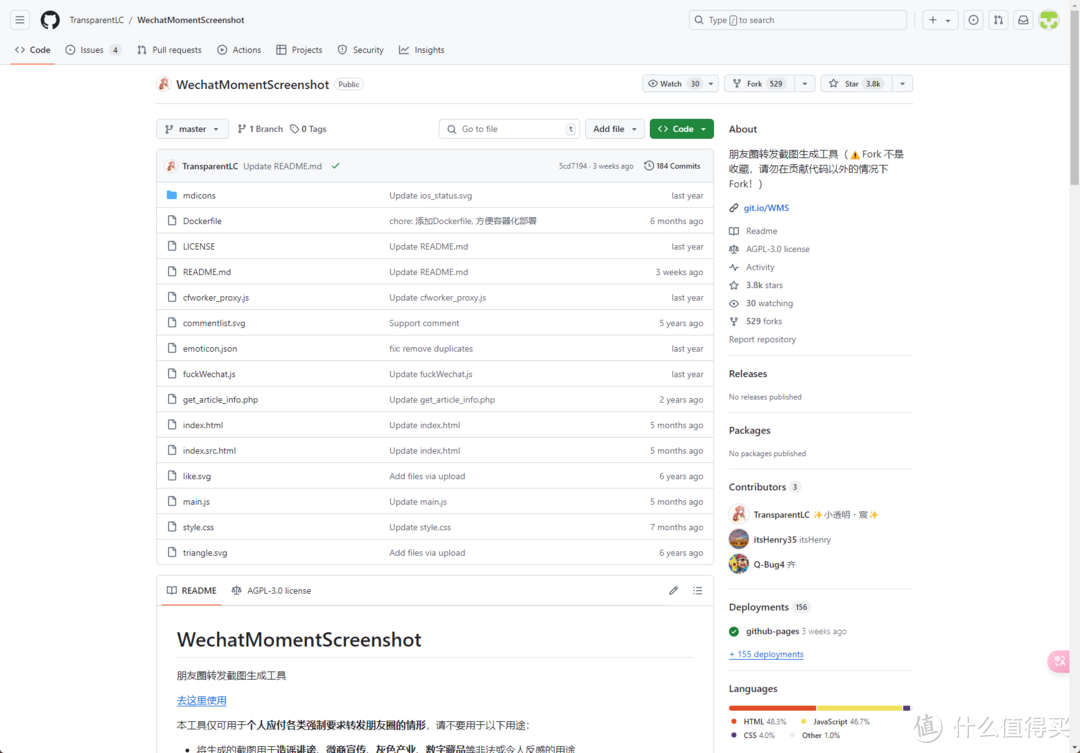Screen dimensions: 1080x753
Task: Open the emoticon.json file
Action: tap(209, 349)
